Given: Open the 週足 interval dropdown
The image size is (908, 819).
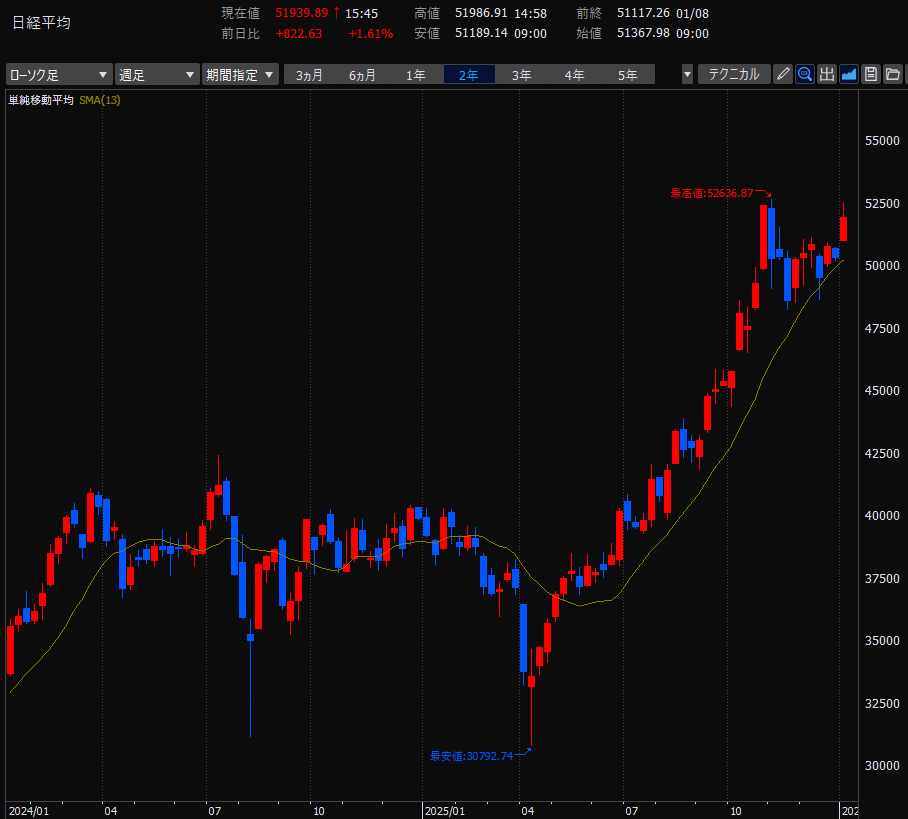Looking at the screenshot, I should tap(157, 75).
